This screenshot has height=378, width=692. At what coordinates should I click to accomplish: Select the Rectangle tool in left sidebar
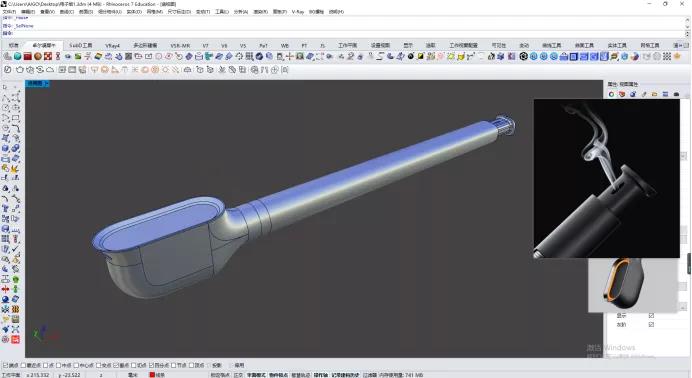point(15,118)
